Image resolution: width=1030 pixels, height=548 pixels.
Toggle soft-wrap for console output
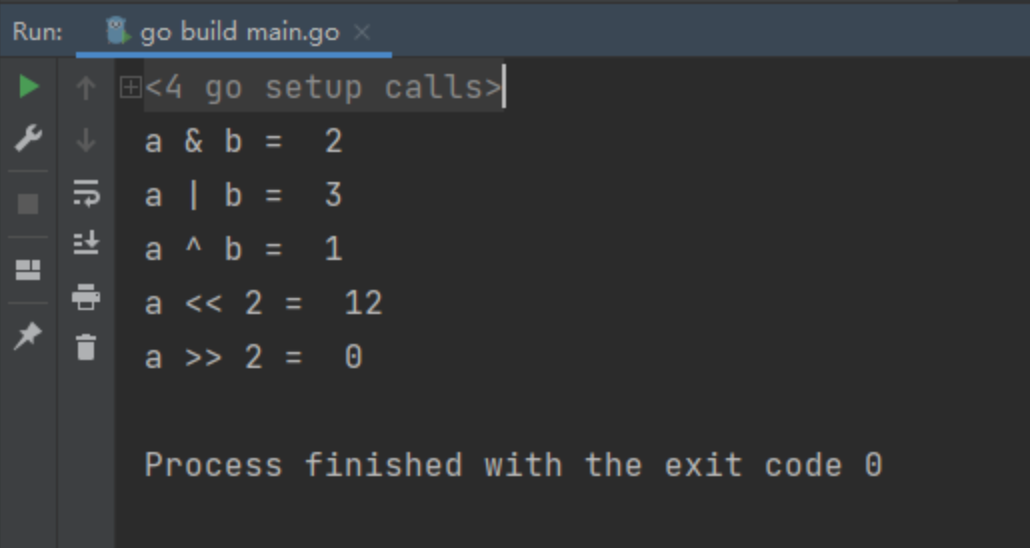(86, 193)
